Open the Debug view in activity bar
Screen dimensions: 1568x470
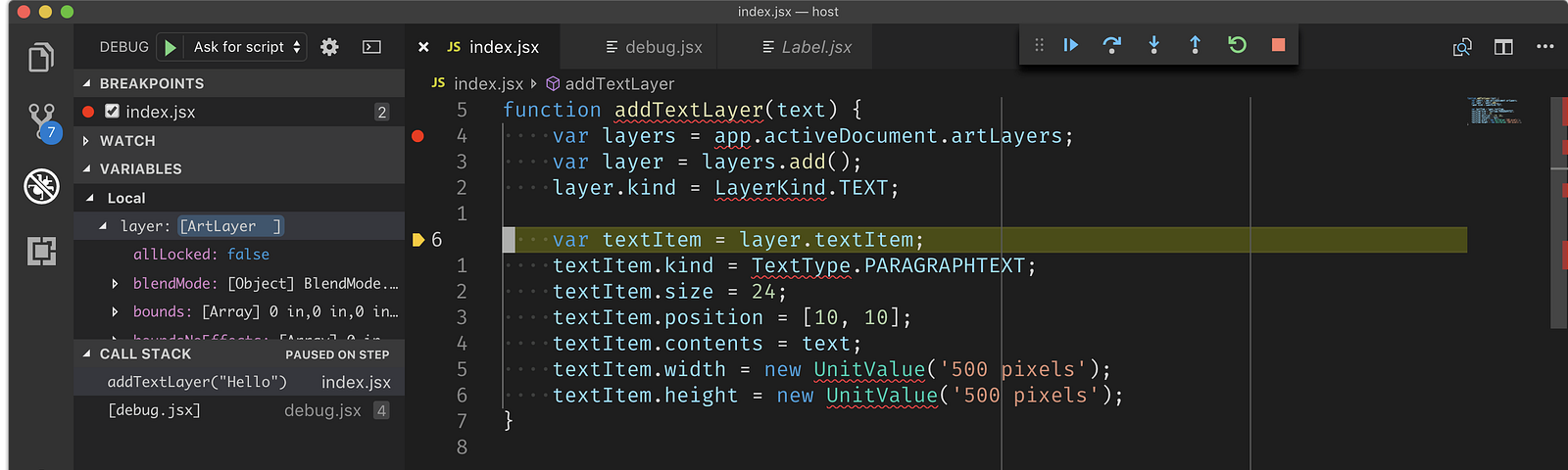pyautogui.click(x=41, y=186)
